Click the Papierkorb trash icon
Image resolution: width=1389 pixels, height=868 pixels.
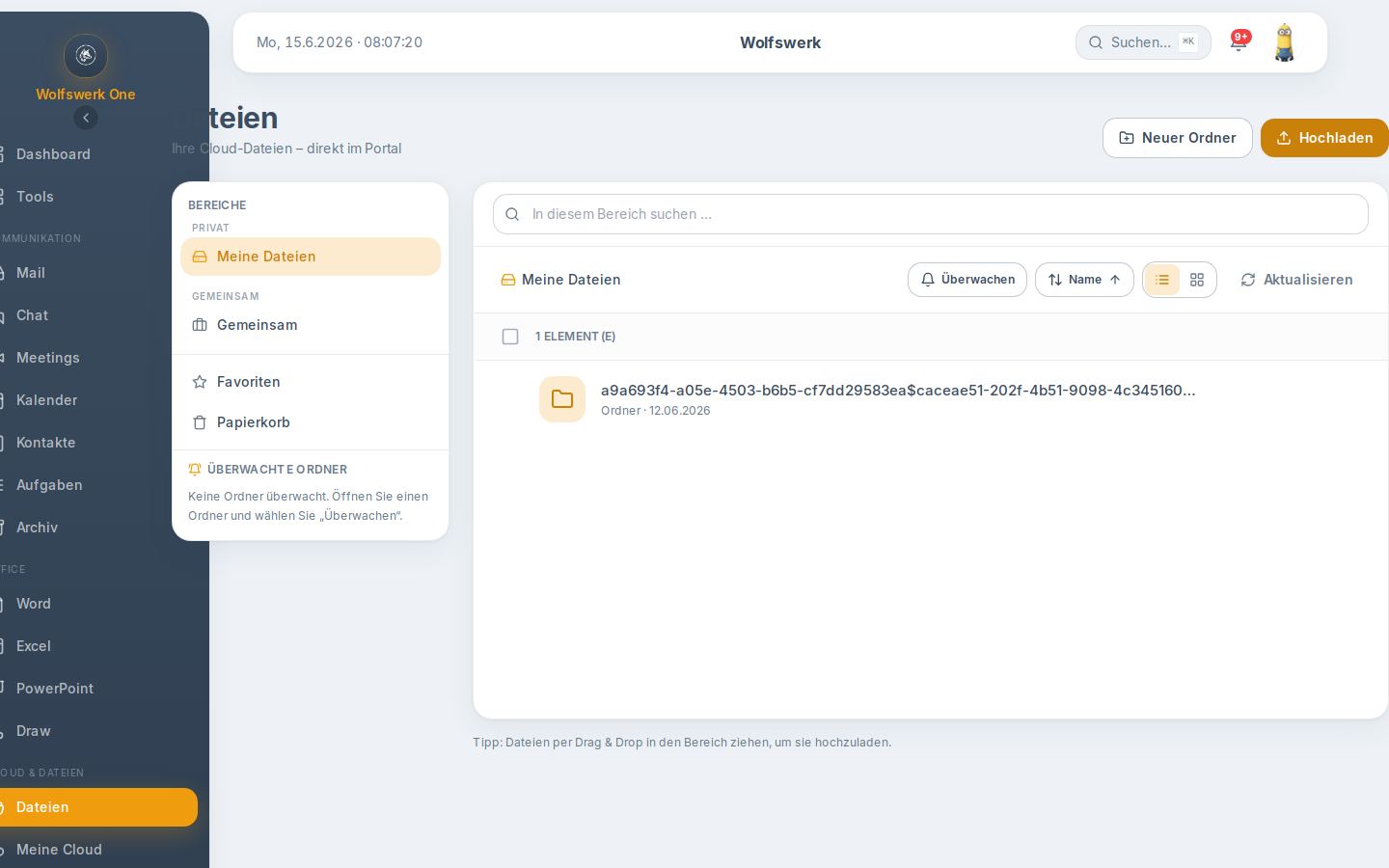[200, 422]
